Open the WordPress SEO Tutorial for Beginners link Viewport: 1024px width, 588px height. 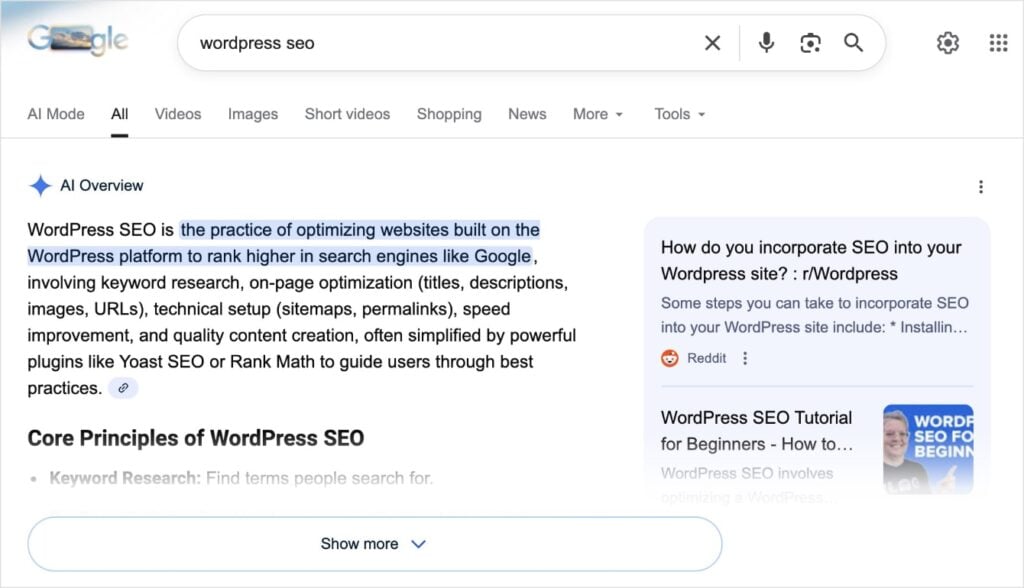[x=756, y=431]
